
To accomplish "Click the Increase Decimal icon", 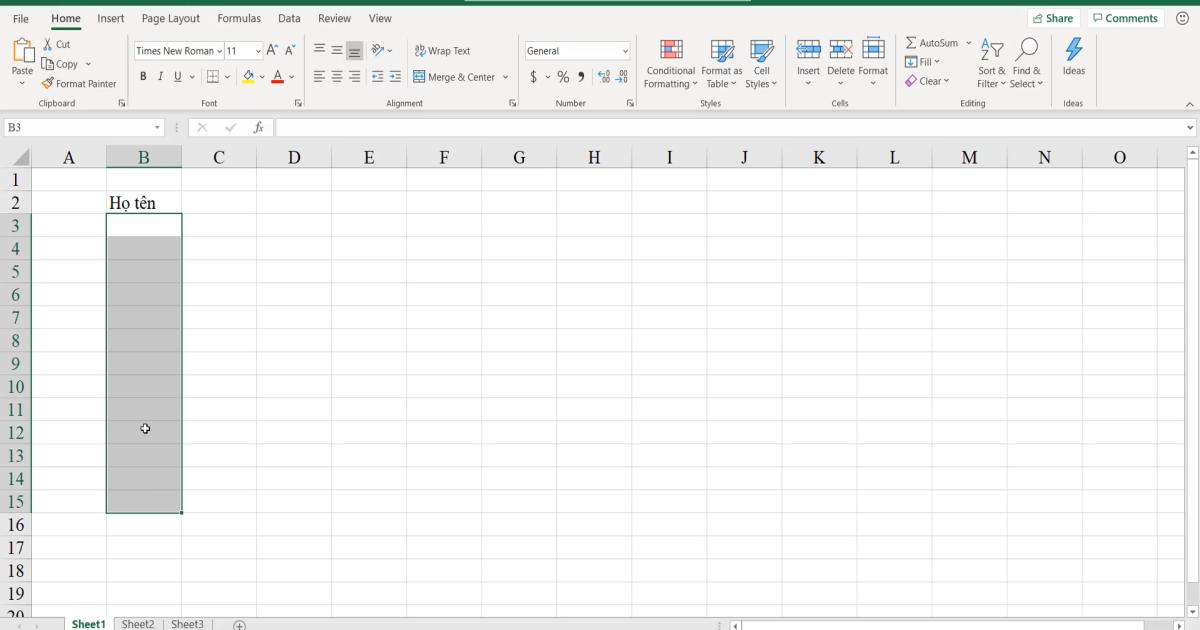I will 604,76.
